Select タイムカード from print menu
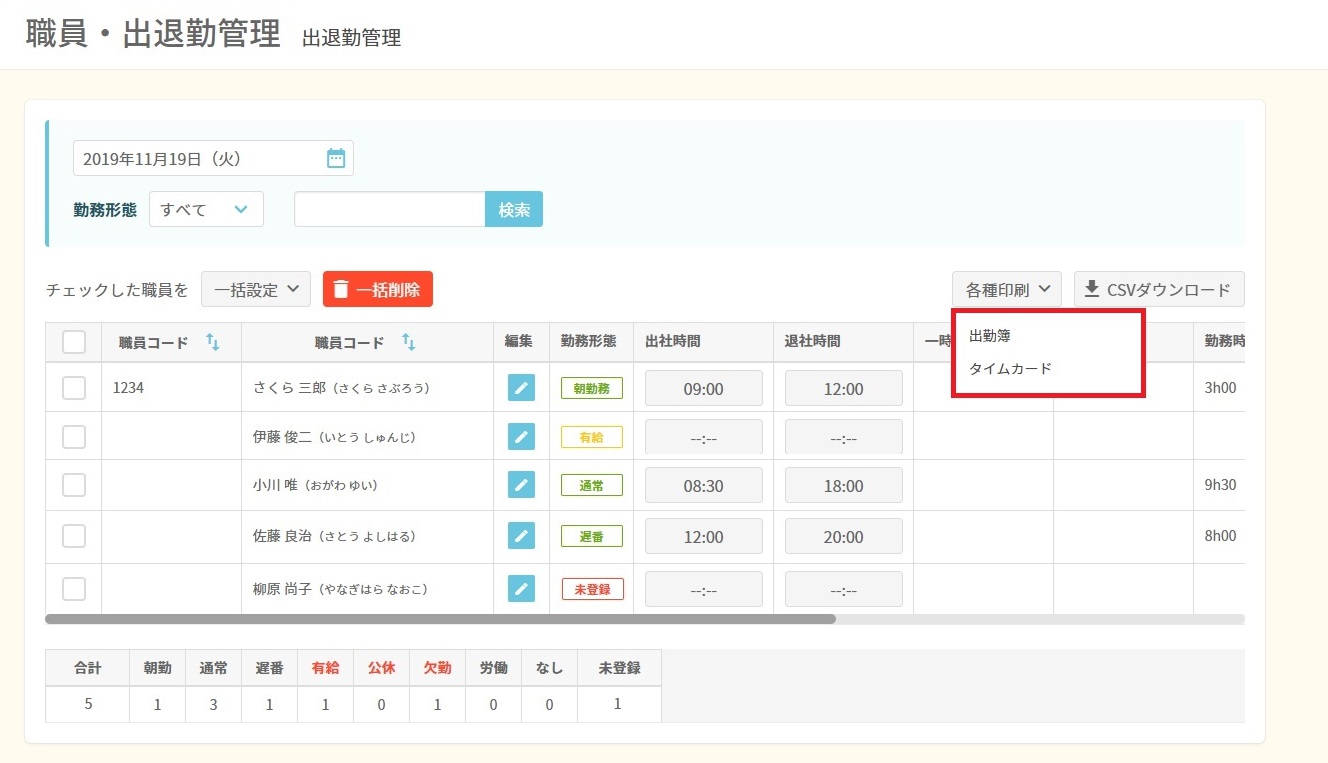The height and width of the screenshot is (763, 1328). pyautogui.click(x=1011, y=368)
